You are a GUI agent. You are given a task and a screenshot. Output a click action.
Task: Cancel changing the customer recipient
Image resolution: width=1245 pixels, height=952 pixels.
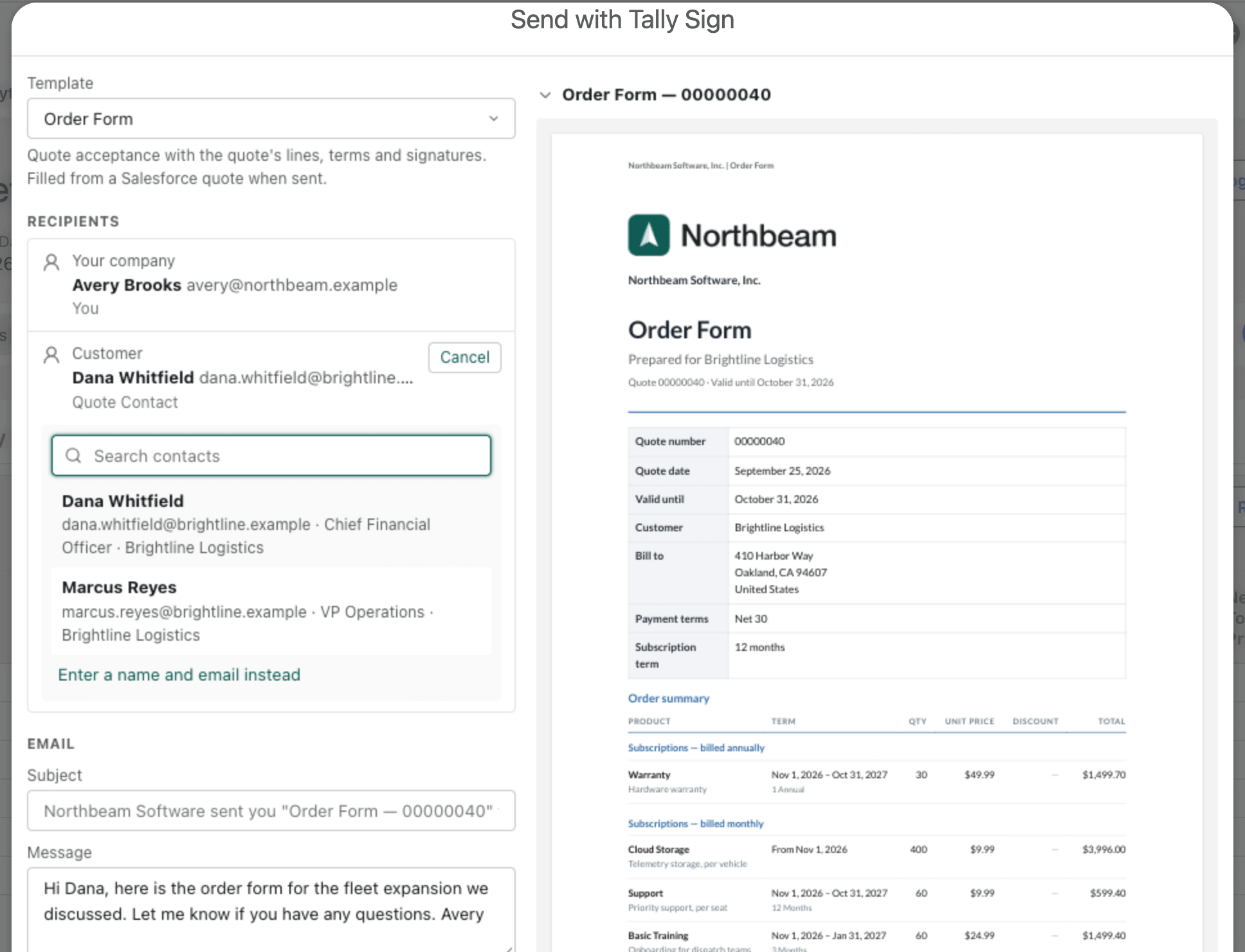tap(464, 357)
